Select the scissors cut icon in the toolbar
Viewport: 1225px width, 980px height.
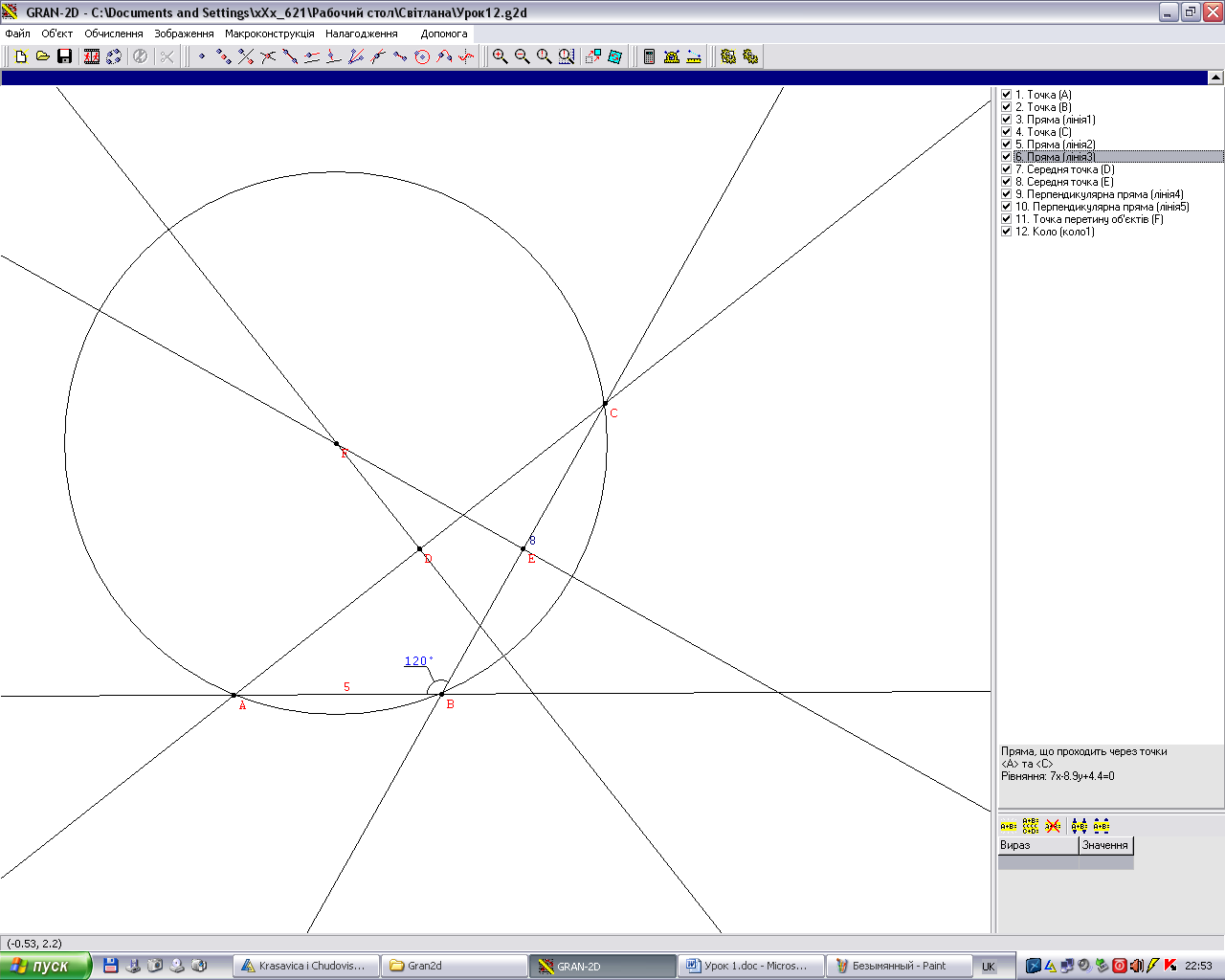(167, 56)
